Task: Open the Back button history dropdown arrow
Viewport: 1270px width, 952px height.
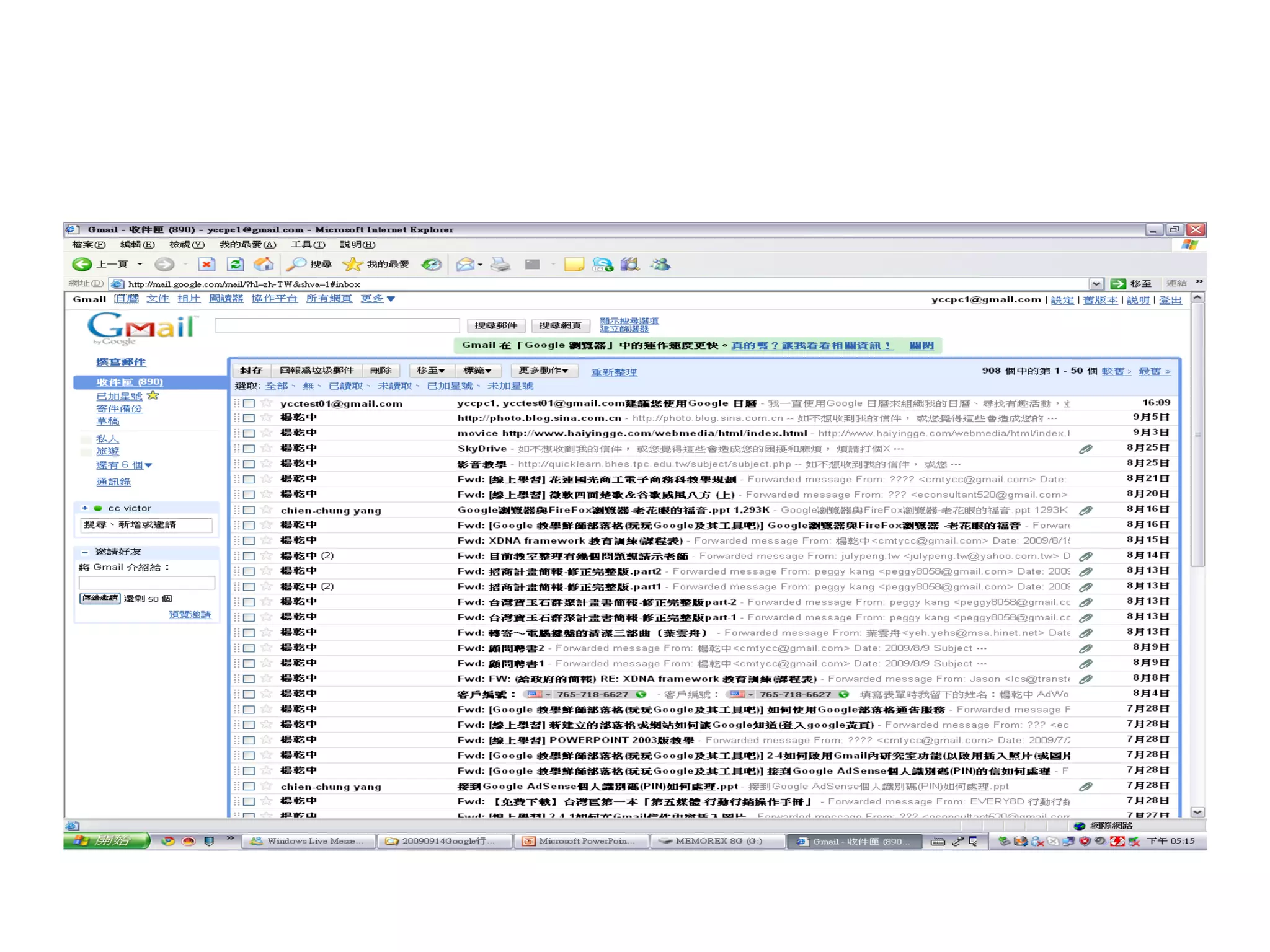Action: (x=140, y=265)
